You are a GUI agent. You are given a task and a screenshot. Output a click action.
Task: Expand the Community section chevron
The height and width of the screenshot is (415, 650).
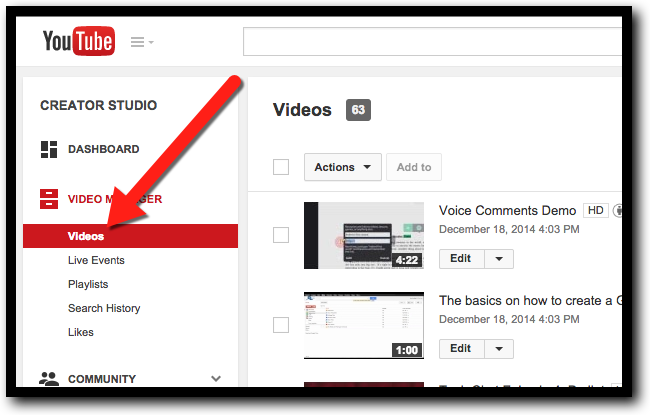(216, 379)
